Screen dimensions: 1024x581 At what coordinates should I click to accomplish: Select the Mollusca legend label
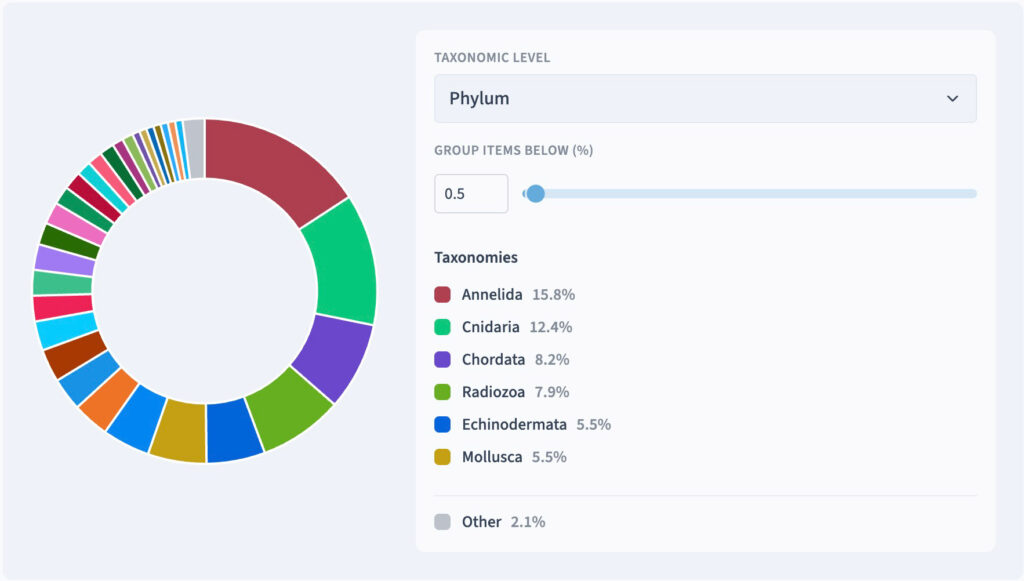pyautogui.click(x=492, y=457)
